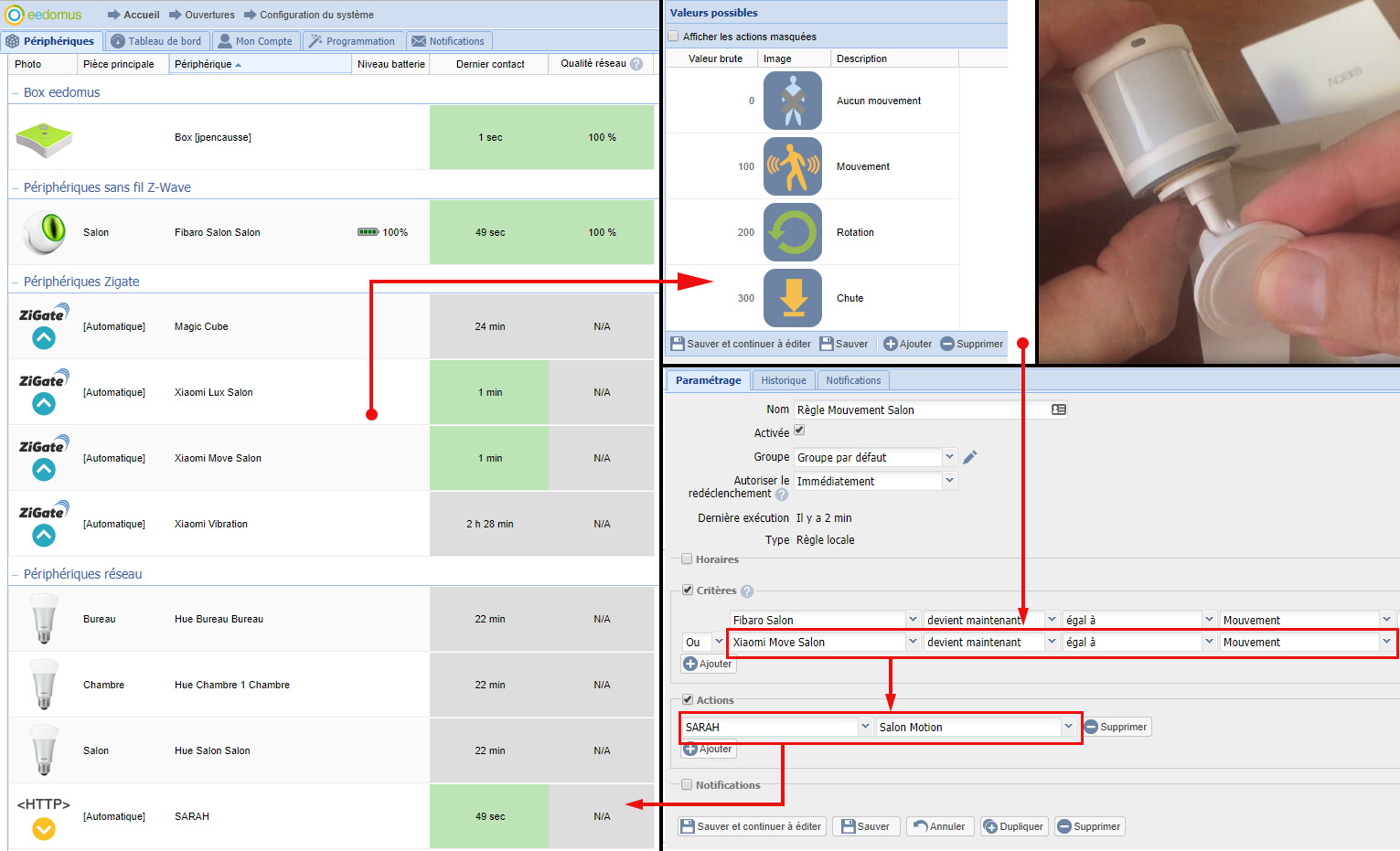Click the ZiGate icon for Magic Cube
The height and width of the screenshot is (851, 1400).
coord(43,326)
